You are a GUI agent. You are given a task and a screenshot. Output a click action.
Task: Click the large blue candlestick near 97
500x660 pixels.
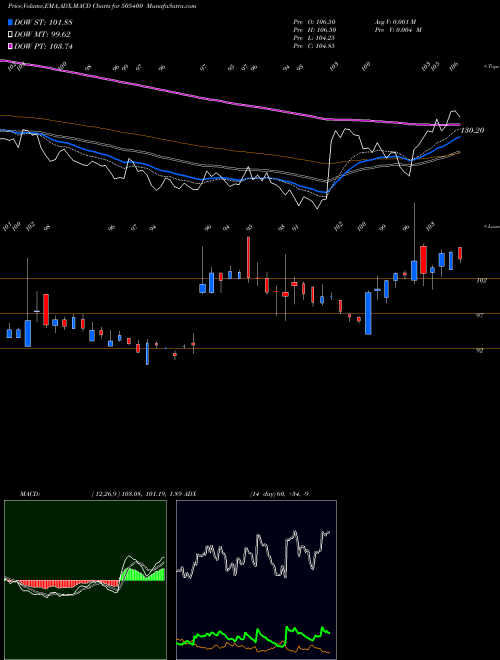pyautogui.click(x=368, y=314)
